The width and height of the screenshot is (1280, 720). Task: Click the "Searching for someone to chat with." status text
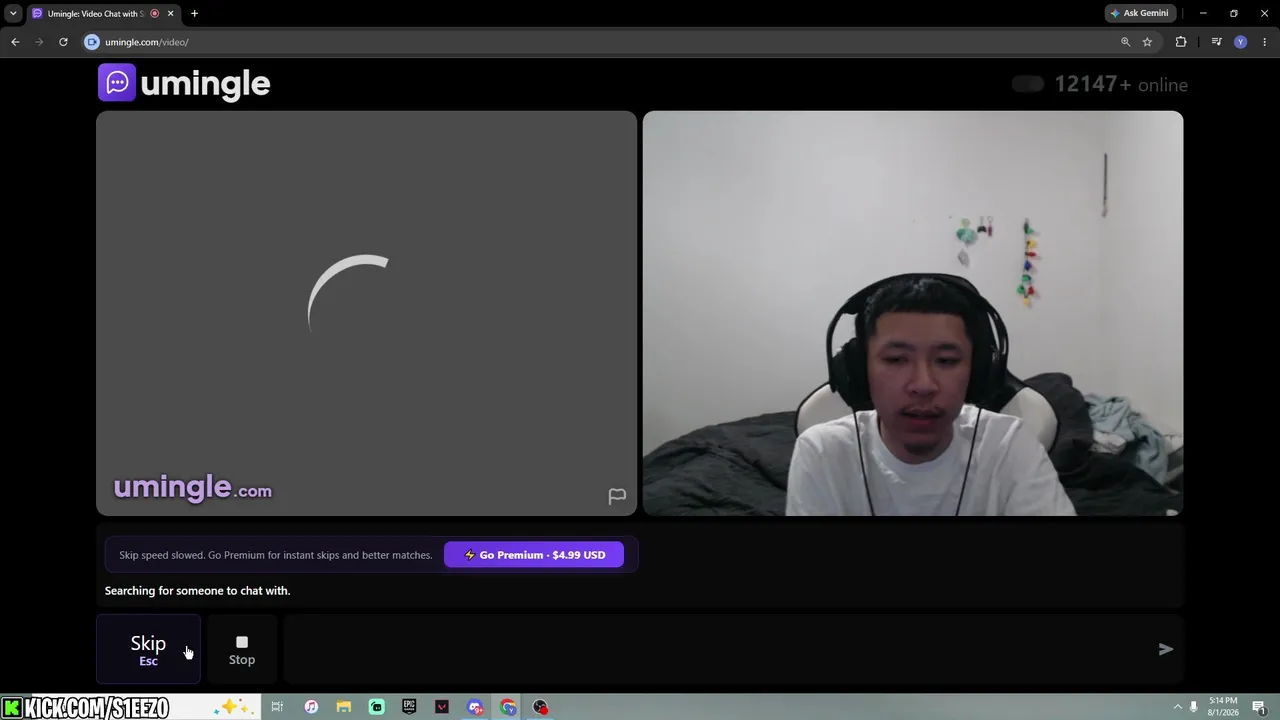(x=197, y=591)
